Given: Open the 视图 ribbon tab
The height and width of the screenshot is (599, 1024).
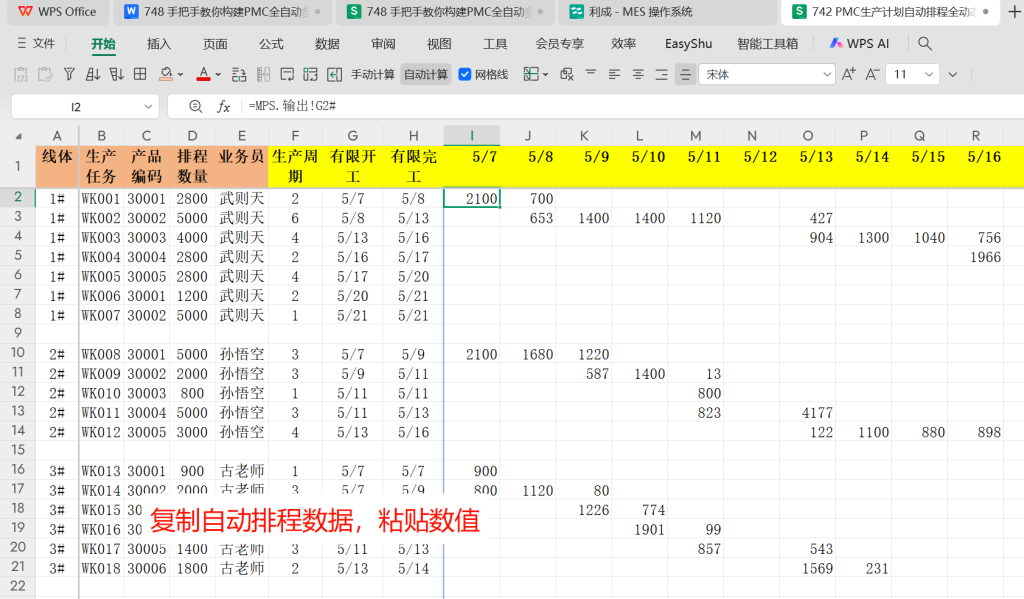Looking at the screenshot, I should pyautogui.click(x=439, y=44).
